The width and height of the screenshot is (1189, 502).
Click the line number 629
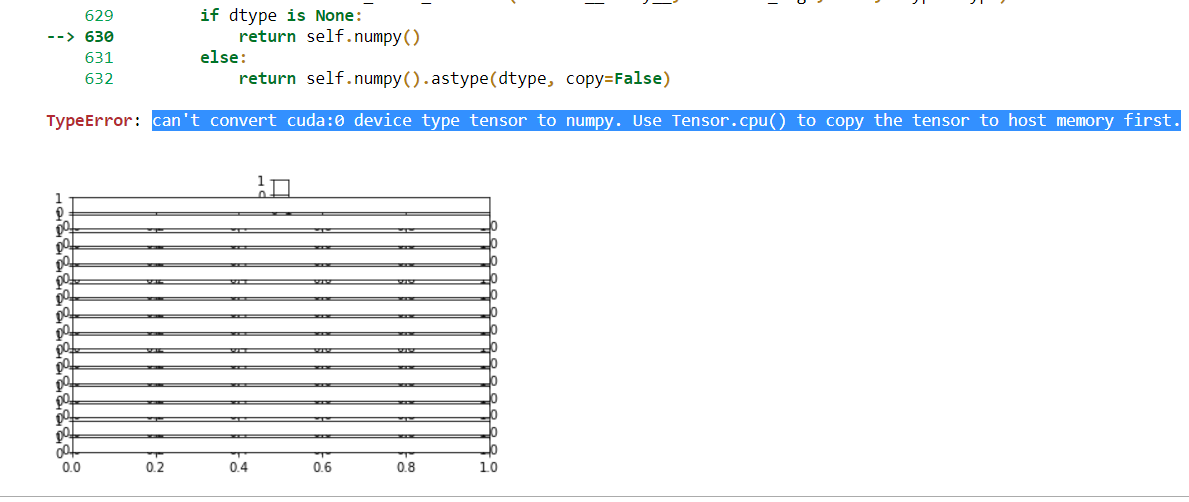(99, 16)
